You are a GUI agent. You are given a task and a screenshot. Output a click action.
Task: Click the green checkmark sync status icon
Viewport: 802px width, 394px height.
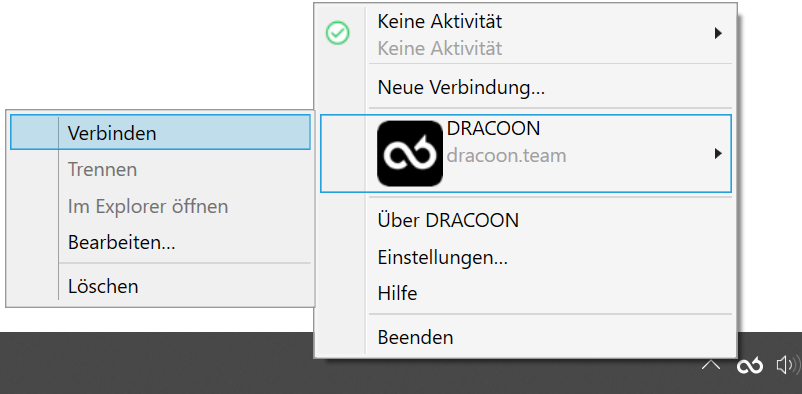[338, 33]
